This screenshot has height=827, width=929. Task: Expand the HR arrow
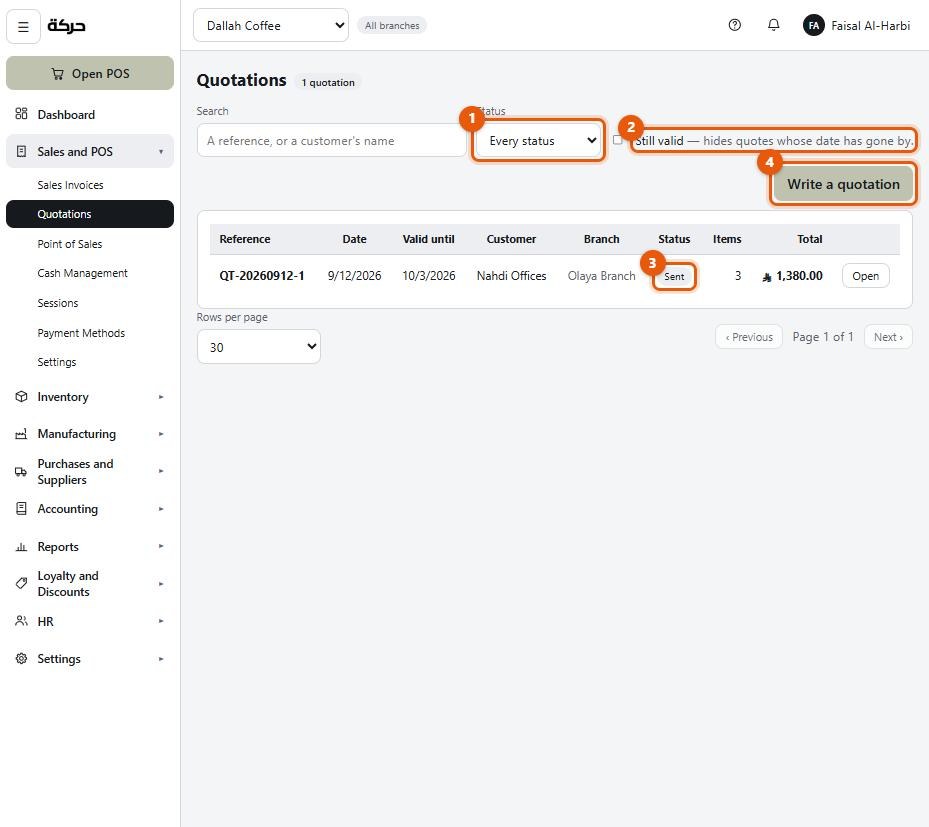pyautogui.click(x=161, y=621)
